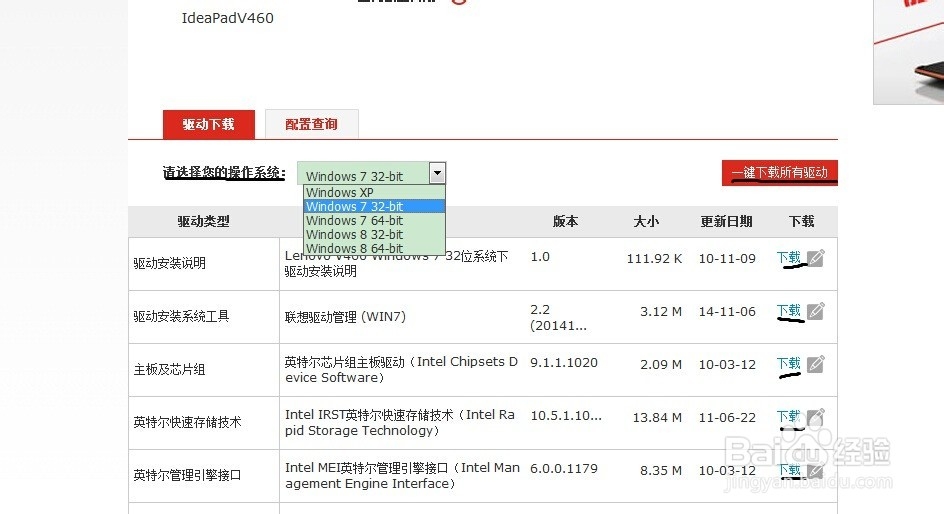Open the operating system dropdown arrow

(438, 173)
